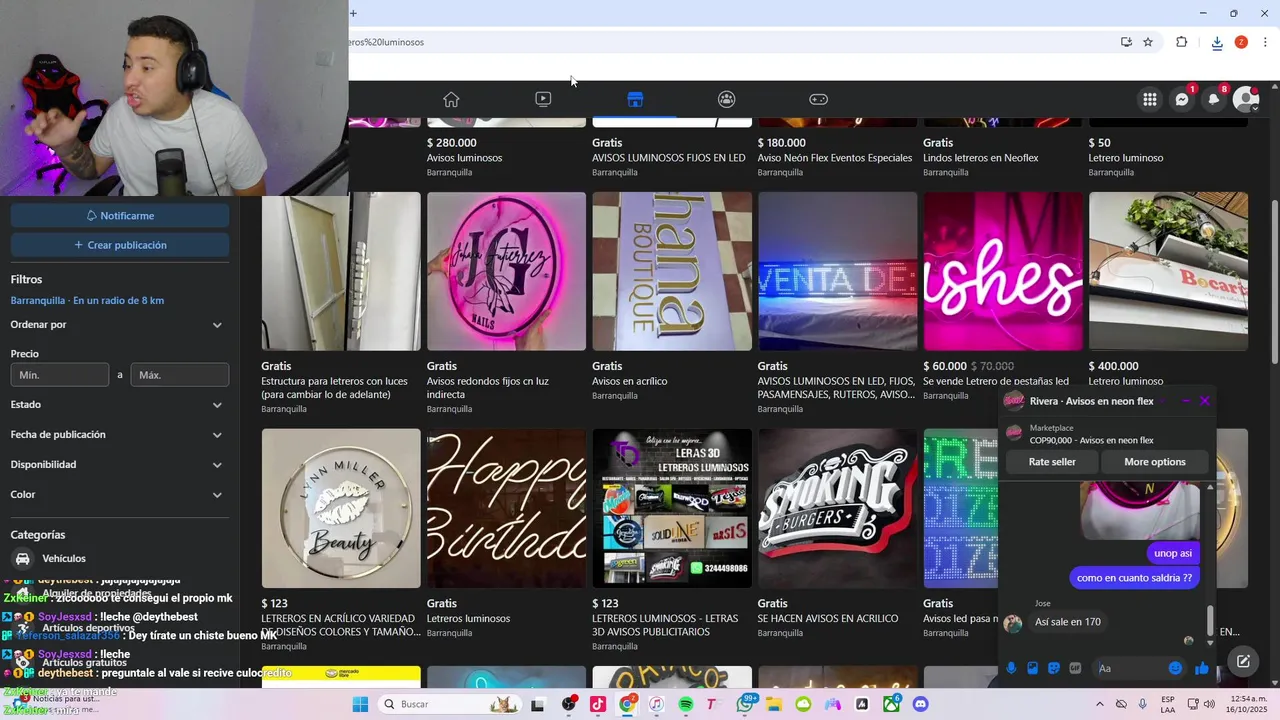Open the account profile picture menu
The width and height of the screenshot is (1280, 720).
click(1246, 99)
